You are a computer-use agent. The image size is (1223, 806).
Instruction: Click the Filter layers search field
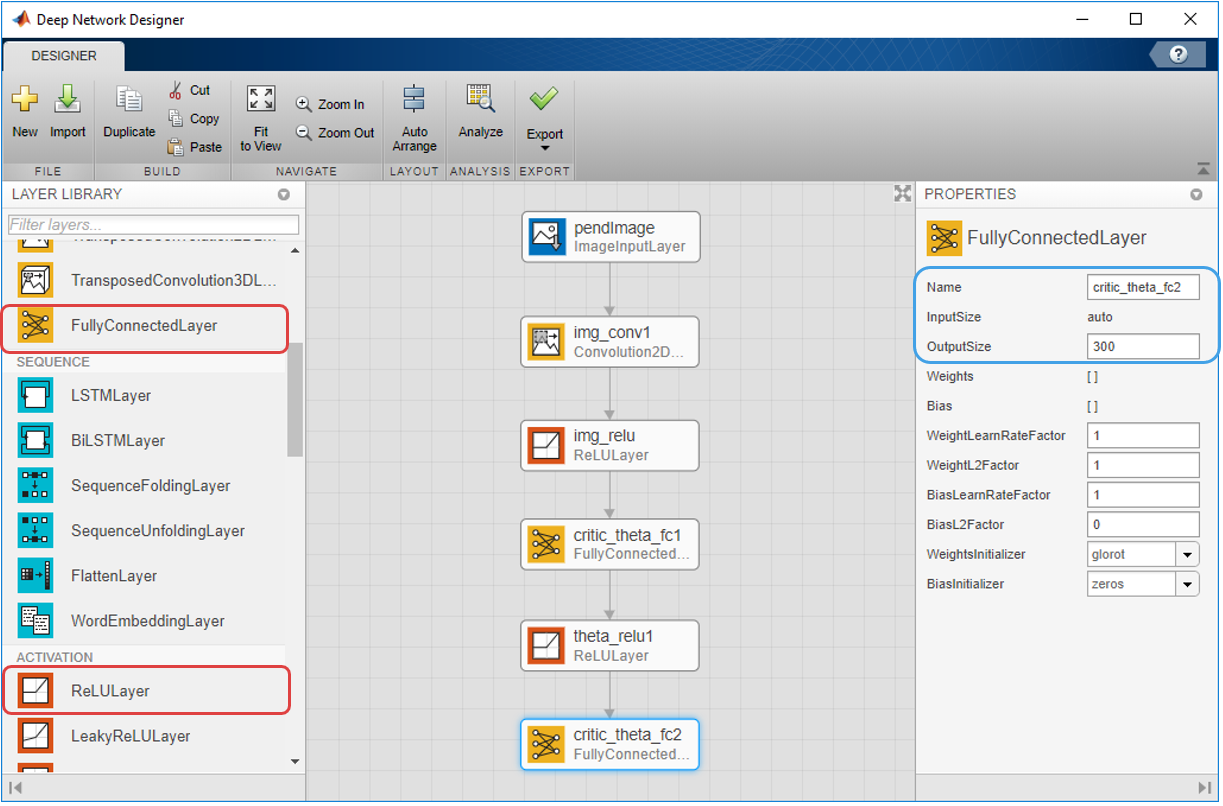tap(153, 225)
